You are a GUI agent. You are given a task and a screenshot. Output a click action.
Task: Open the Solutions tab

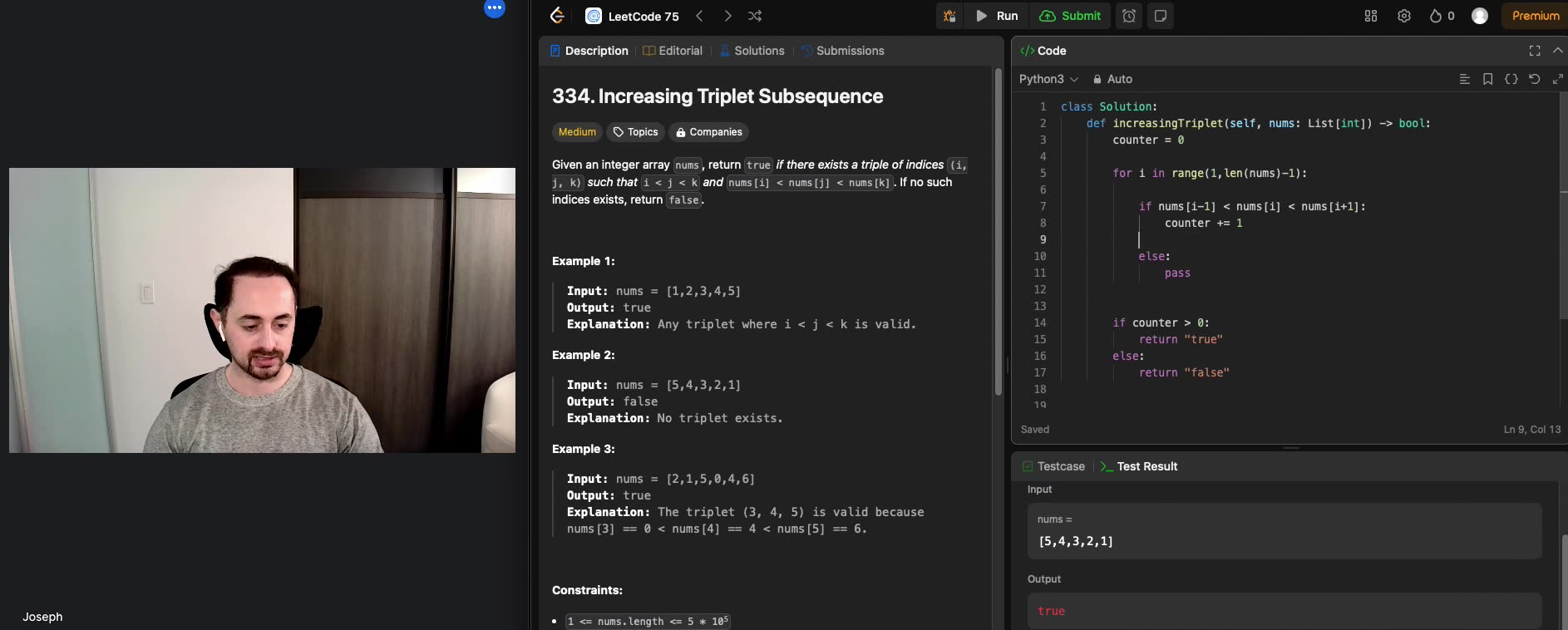click(x=752, y=51)
